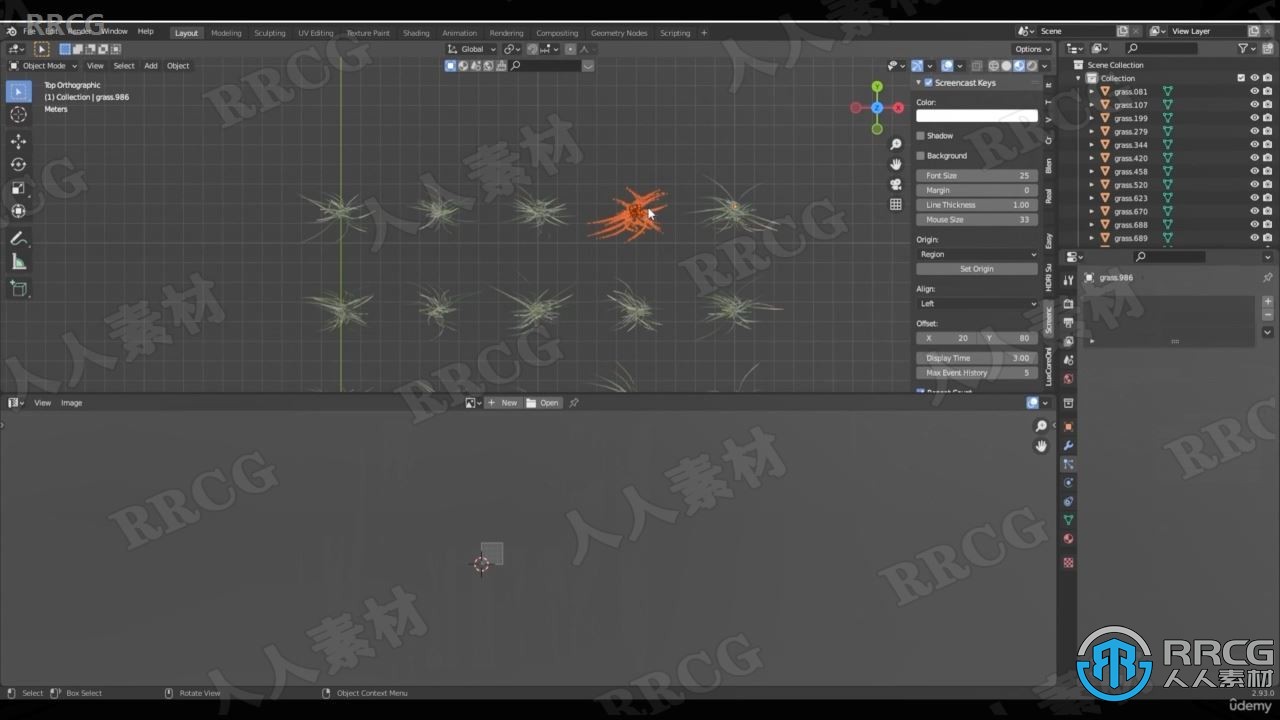Screen dimensions: 1280x720
Task: Select the Cursor tool in toolbar
Action: pyautogui.click(x=18, y=115)
